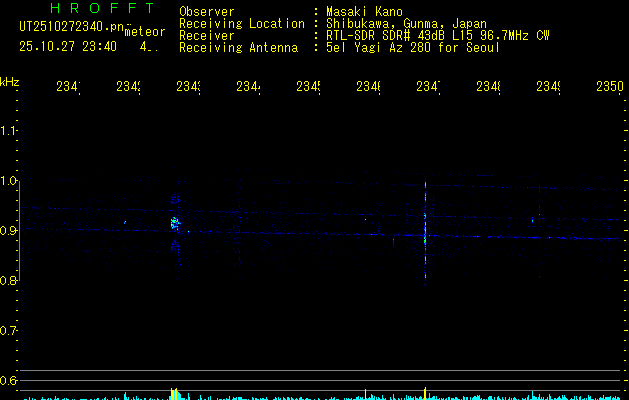The width and height of the screenshot is (629, 400).
Task: Click the HROFFT title text
Action: coord(95,9)
